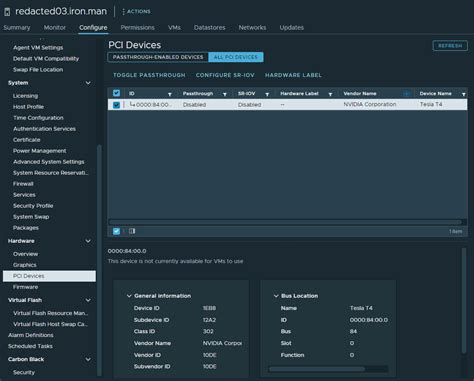
Task: Open the Permissions tab
Action: point(137,28)
